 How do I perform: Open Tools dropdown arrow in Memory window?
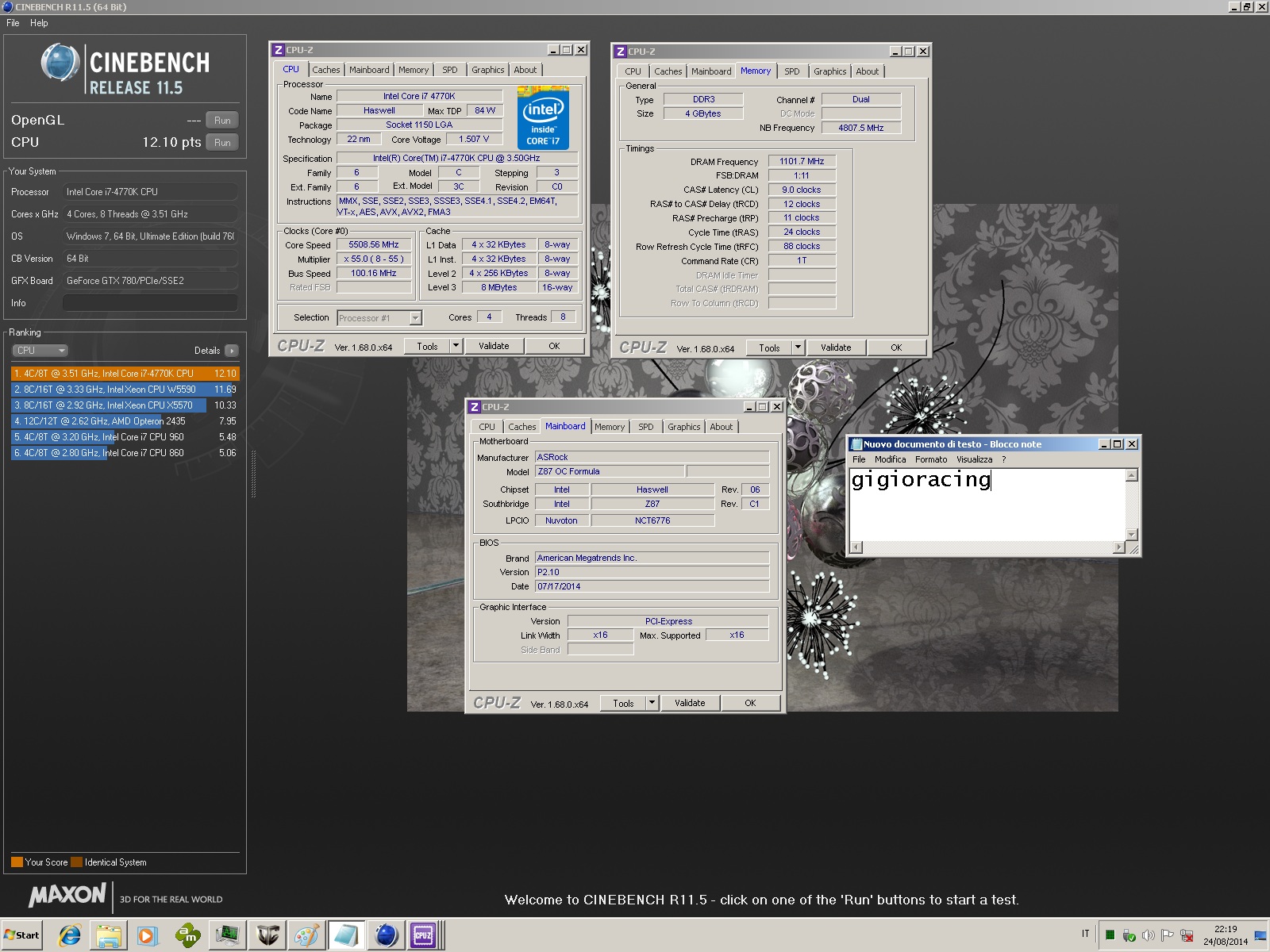pos(798,347)
